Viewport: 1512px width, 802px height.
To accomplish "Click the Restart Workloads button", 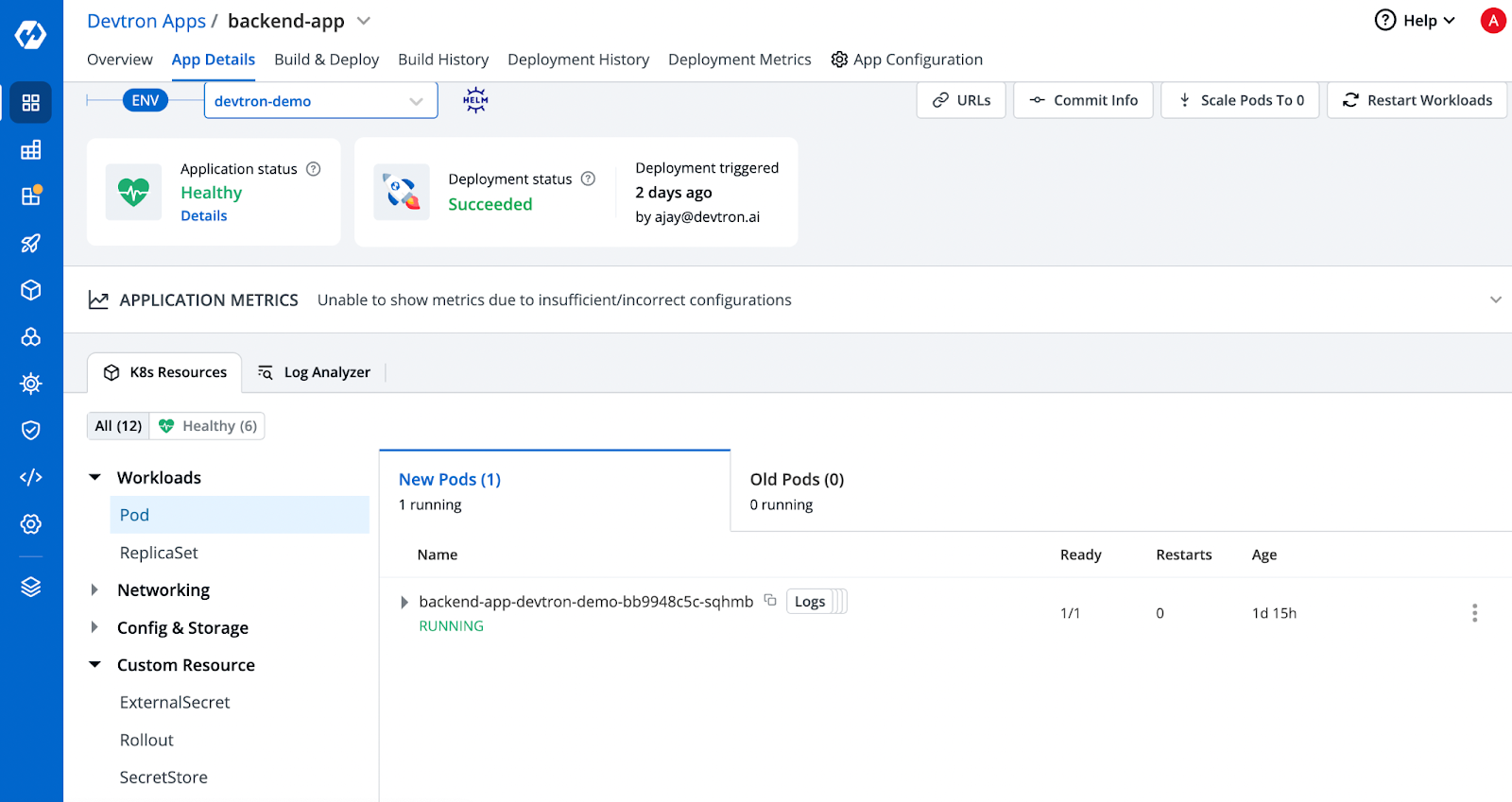I will (1417, 100).
